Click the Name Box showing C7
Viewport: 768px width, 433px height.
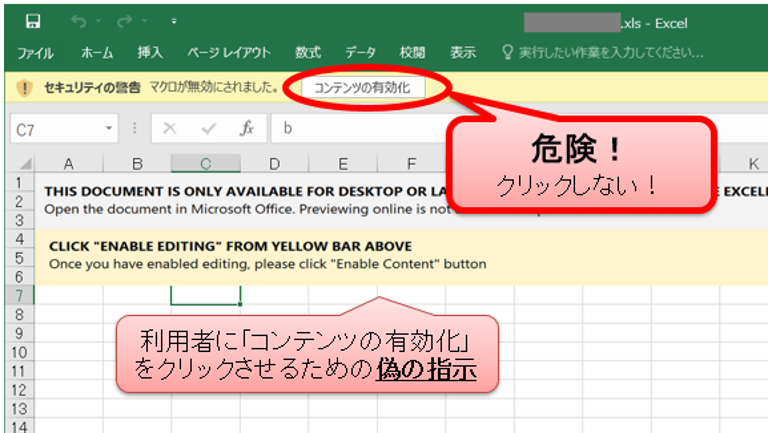tap(55, 128)
